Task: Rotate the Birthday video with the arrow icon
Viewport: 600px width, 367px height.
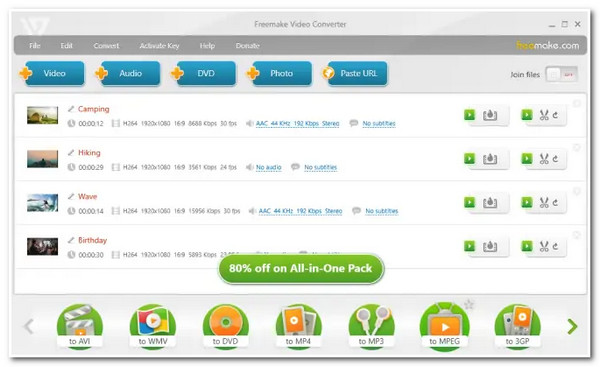Action: [555, 246]
